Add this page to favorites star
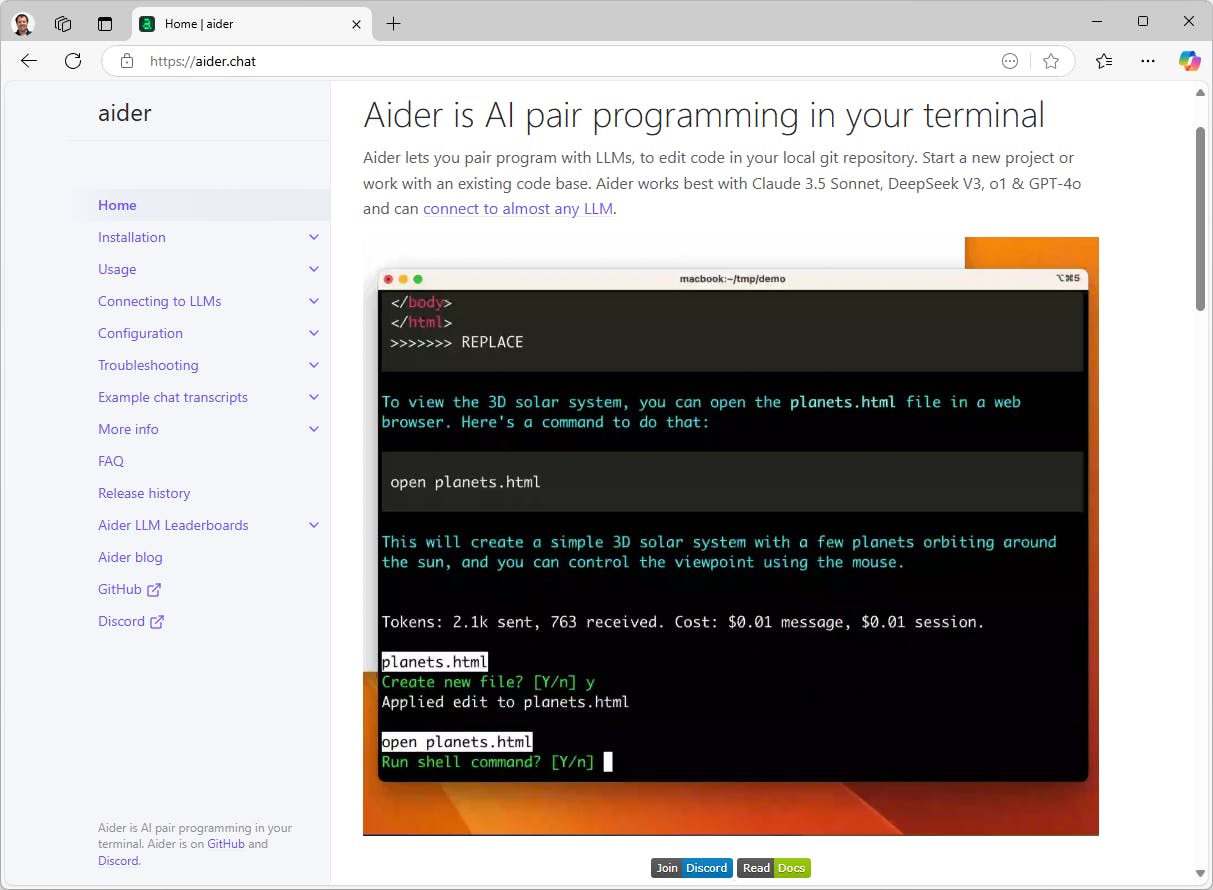Image resolution: width=1213 pixels, height=890 pixels. pyautogui.click(x=1051, y=61)
